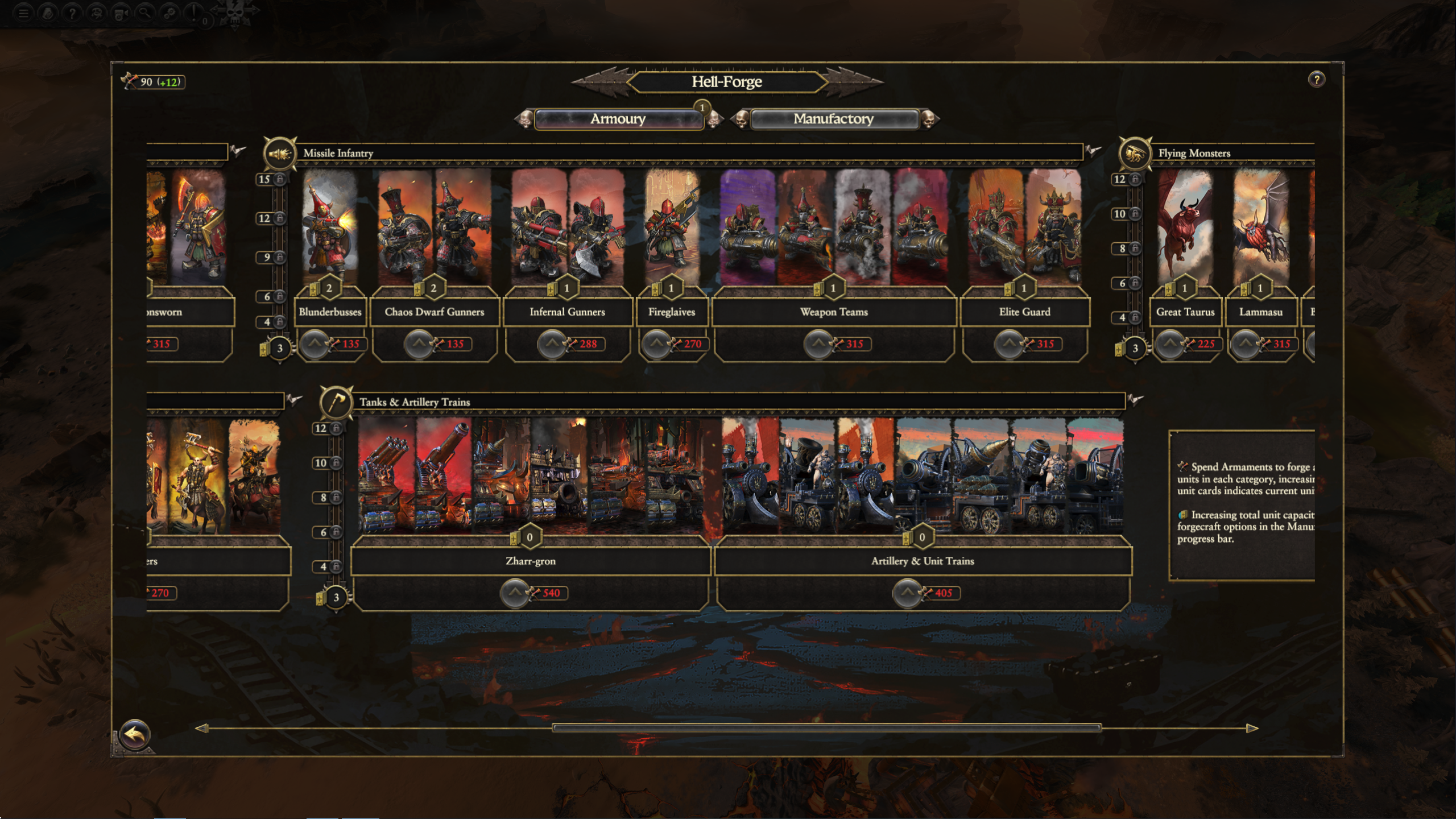This screenshot has height=819, width=1456.
Task: Upgrade Infernal Gunners capacity arrow
Action: (x=551, y=344)
